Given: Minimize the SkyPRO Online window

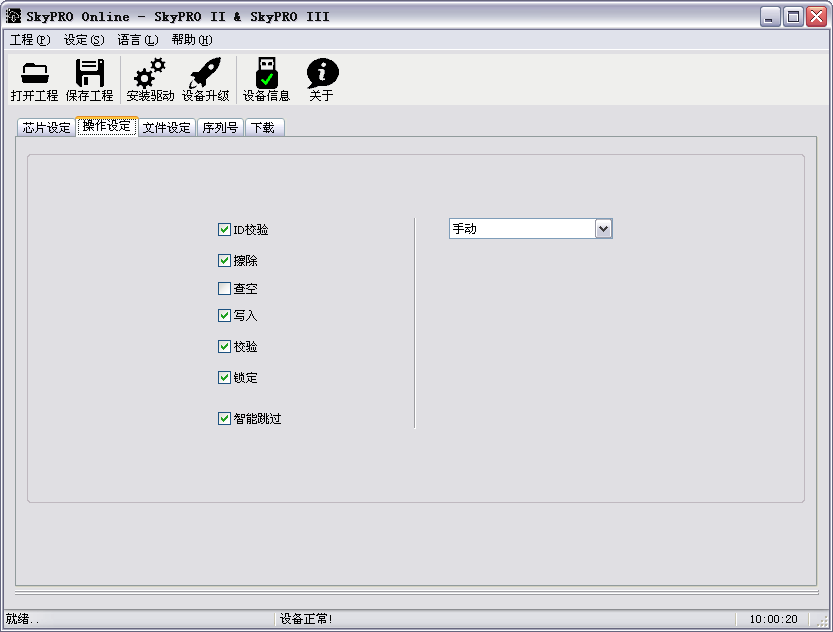Looking at the screenshot, I should click(770, 16).
